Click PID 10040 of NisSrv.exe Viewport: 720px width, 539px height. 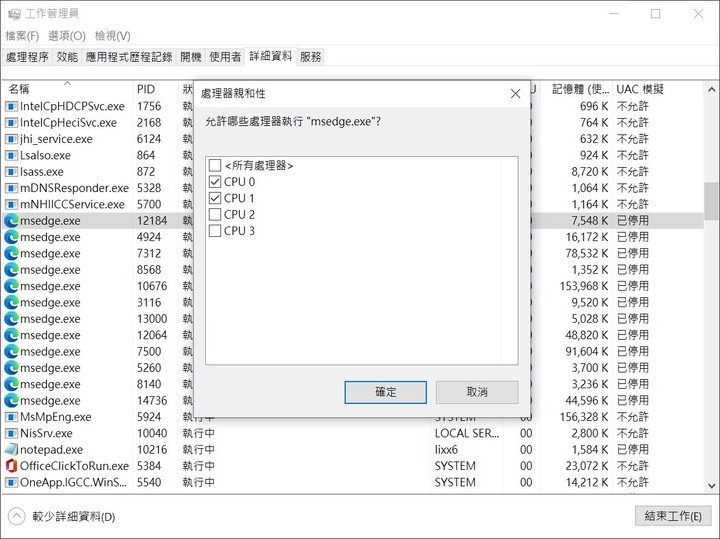152,433
